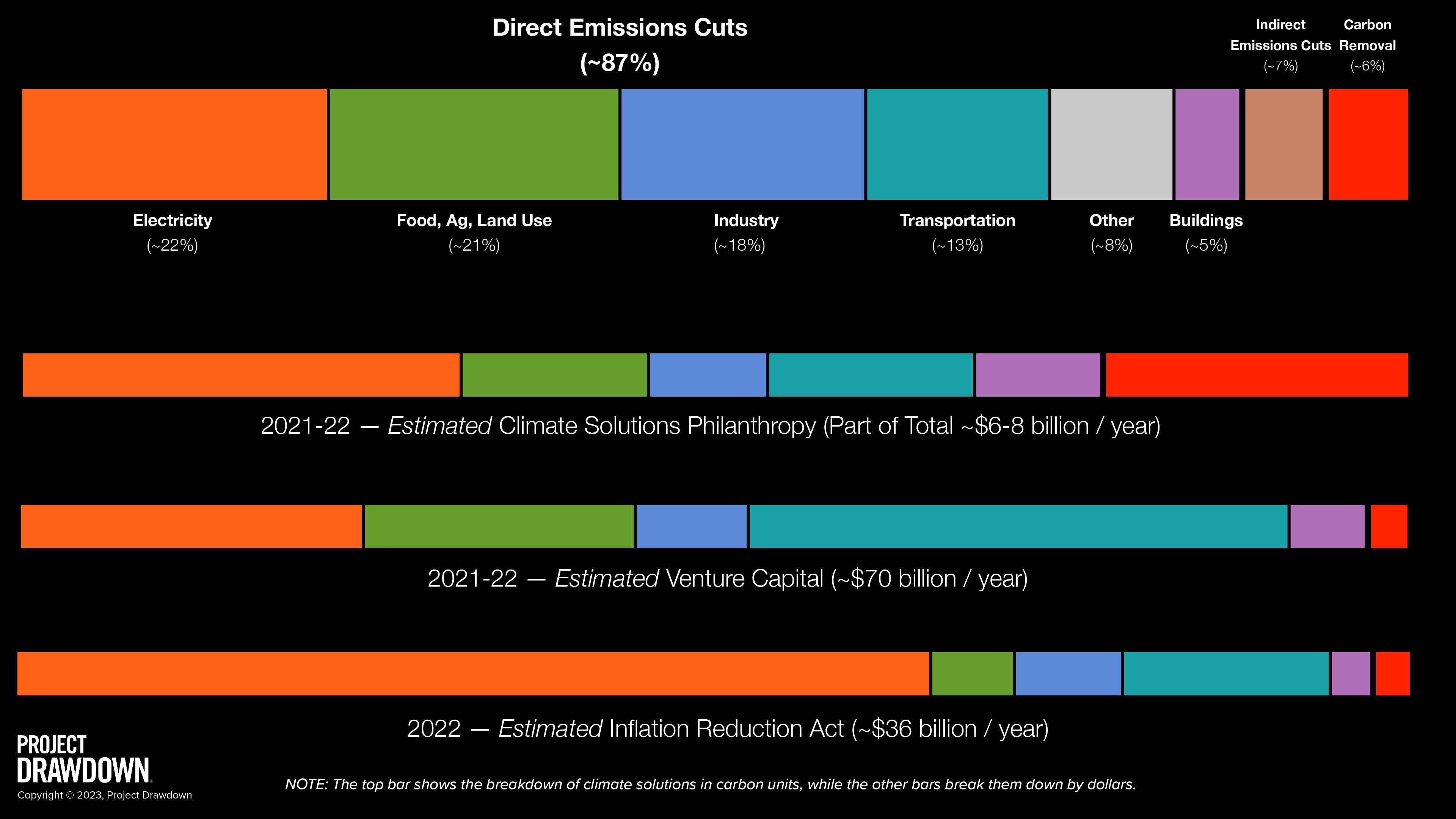Select the green Food, Ag, Land Use block
The image size is (1456, 819).
click(x=474, y=144)
